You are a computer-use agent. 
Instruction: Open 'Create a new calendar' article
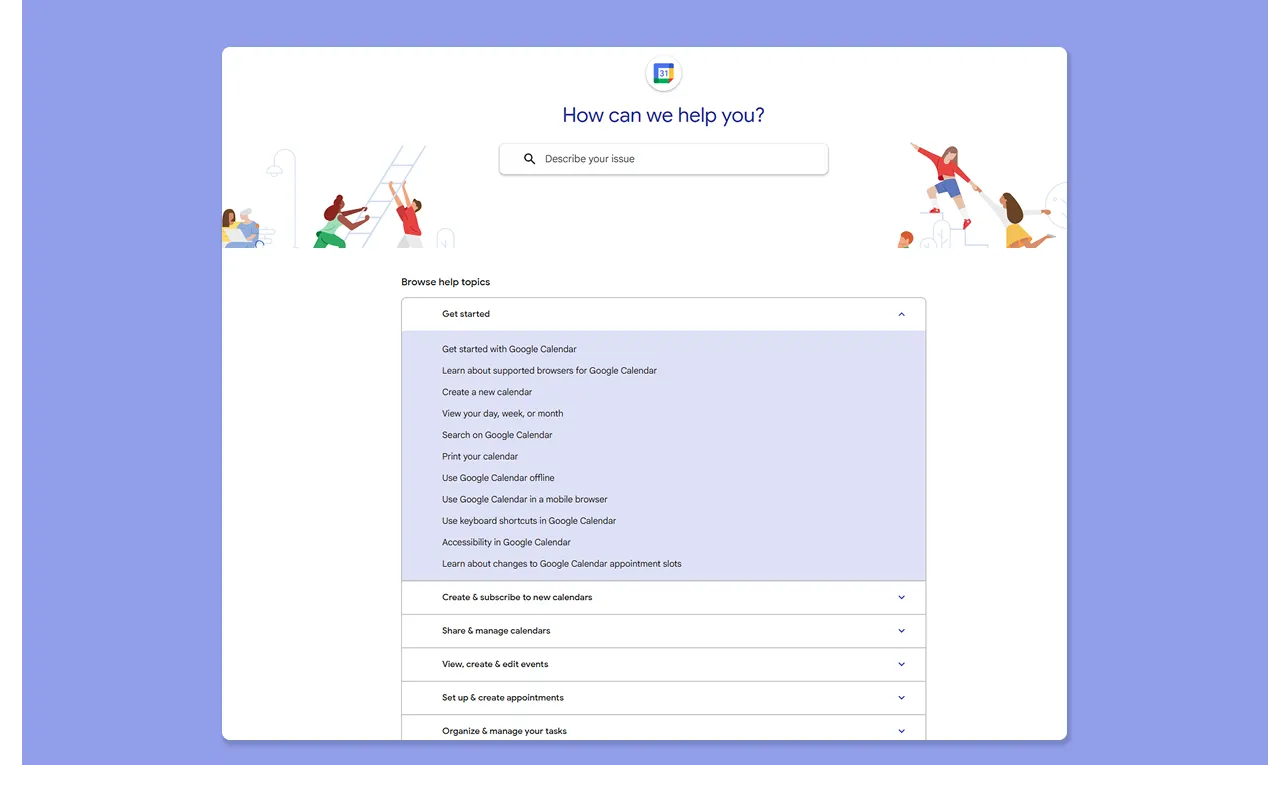pyautogui.click(x=487, y=392)
